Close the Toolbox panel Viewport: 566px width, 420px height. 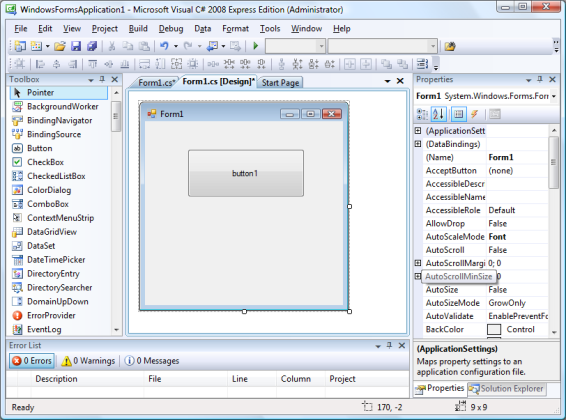click(x=115, y=79)
